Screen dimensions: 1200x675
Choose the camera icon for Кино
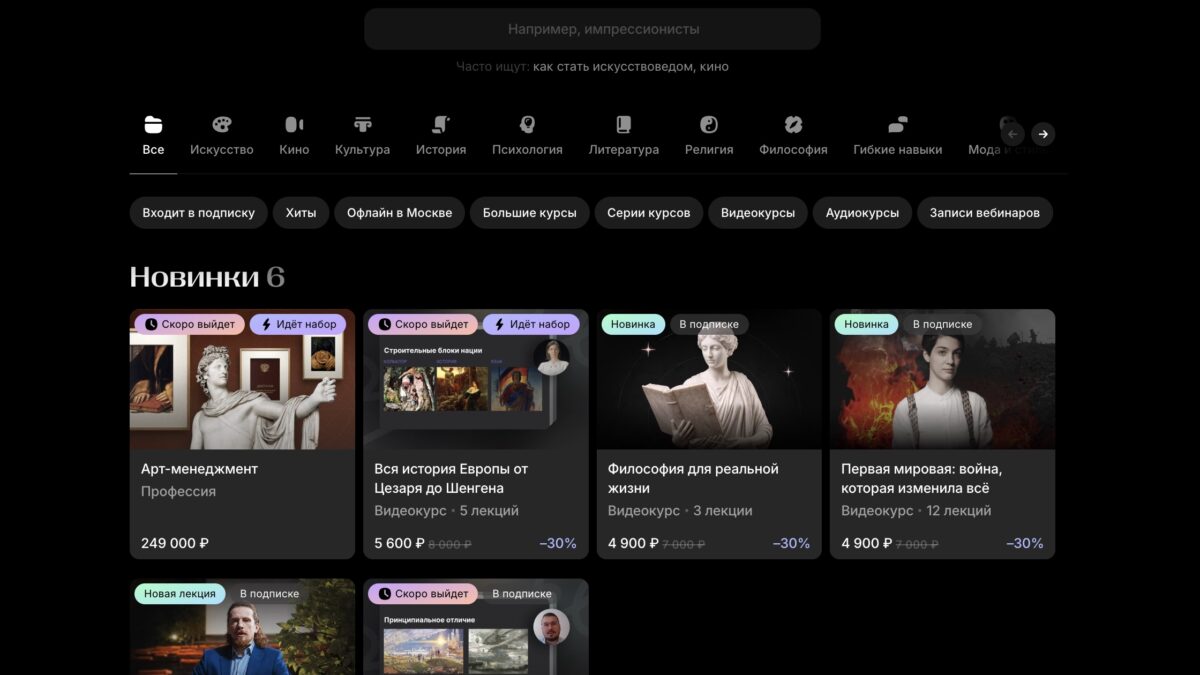tap(294, 124)
